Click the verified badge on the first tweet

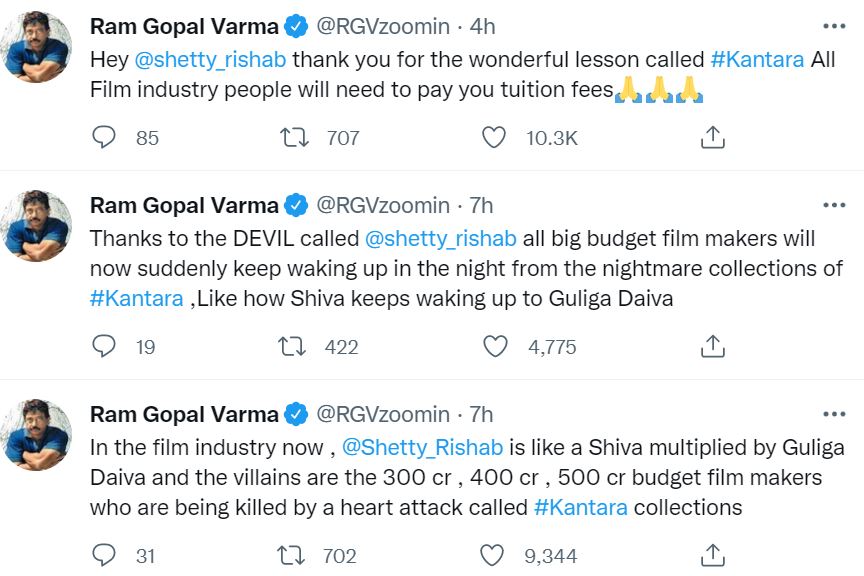pos(296,26)
